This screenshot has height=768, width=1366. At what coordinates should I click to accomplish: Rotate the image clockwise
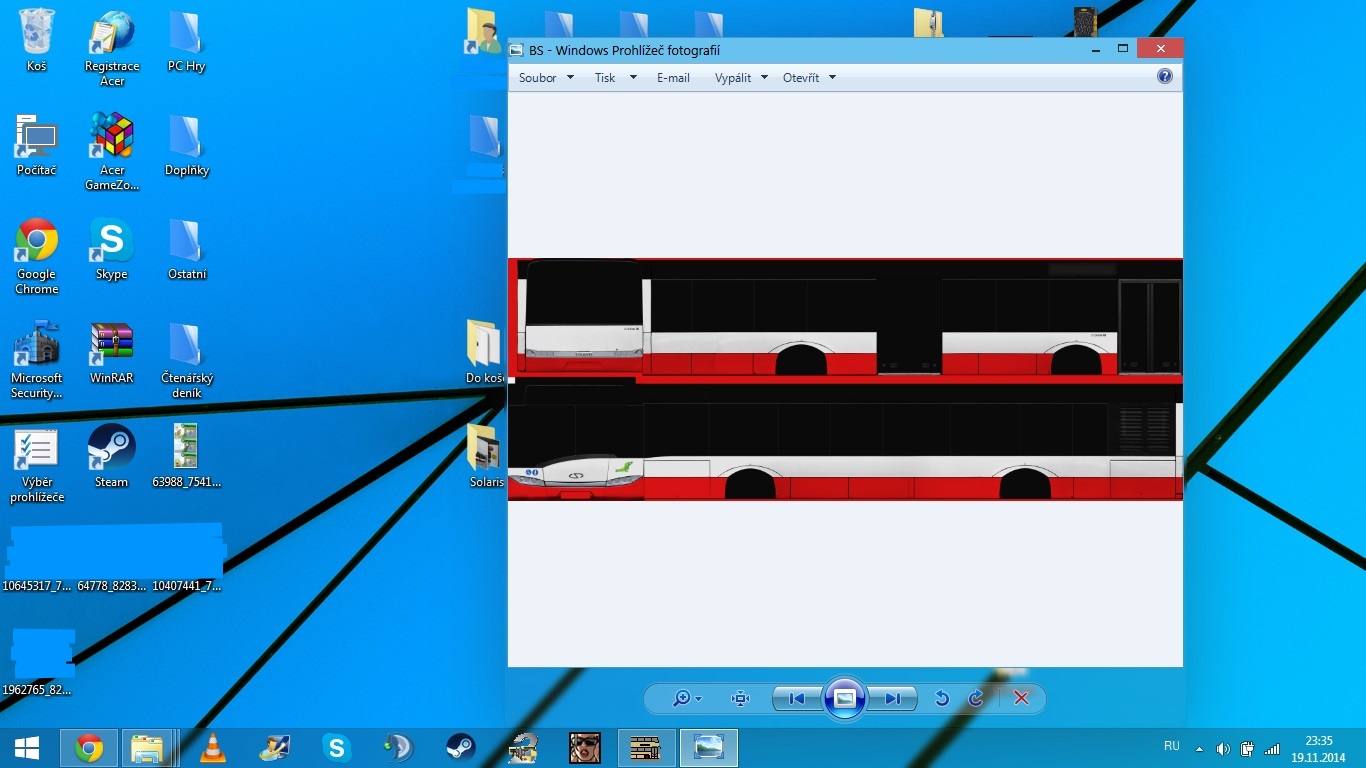[976, 699]
